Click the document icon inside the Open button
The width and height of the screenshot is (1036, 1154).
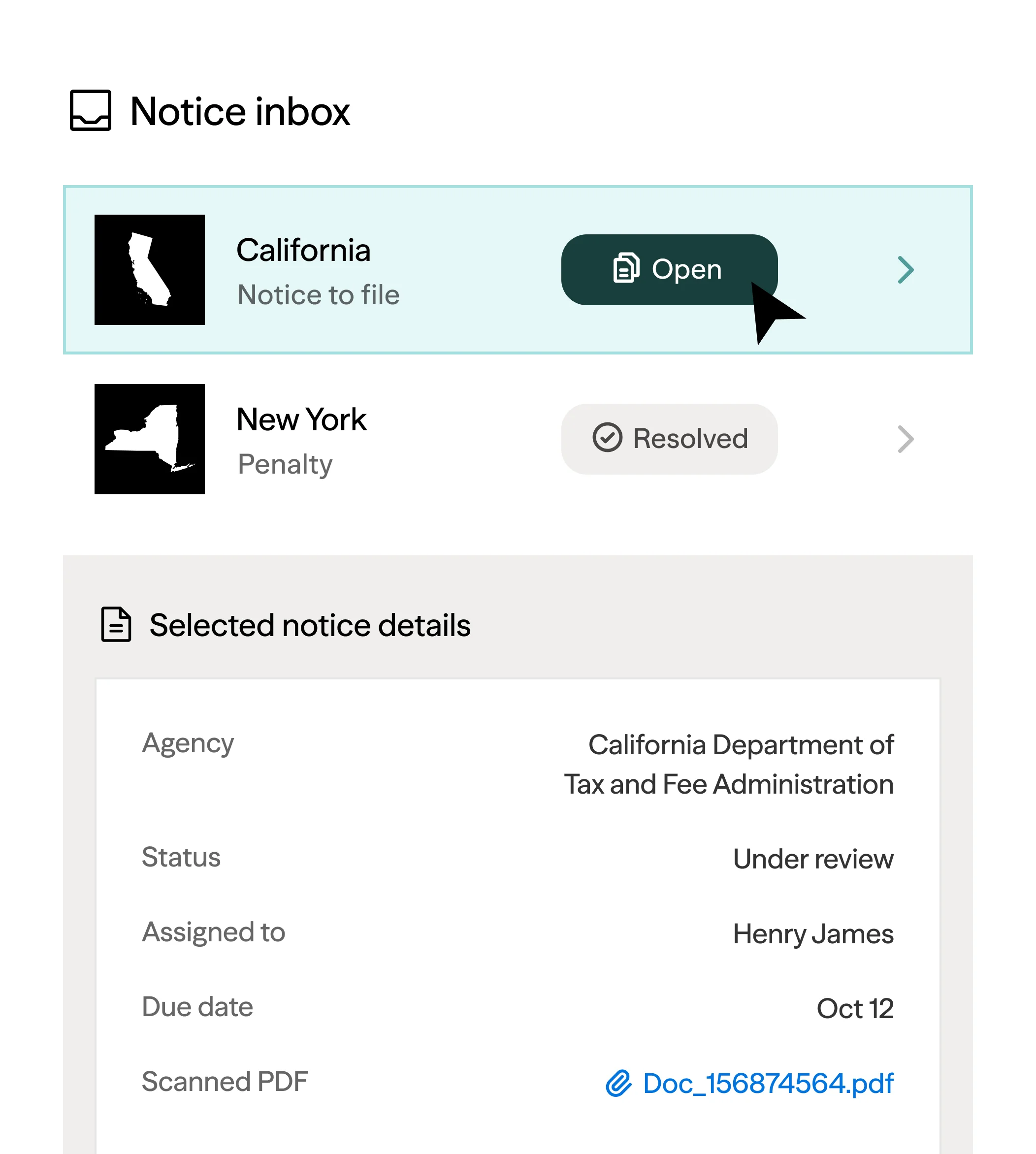pyautogui.click(x=627, y=269)
